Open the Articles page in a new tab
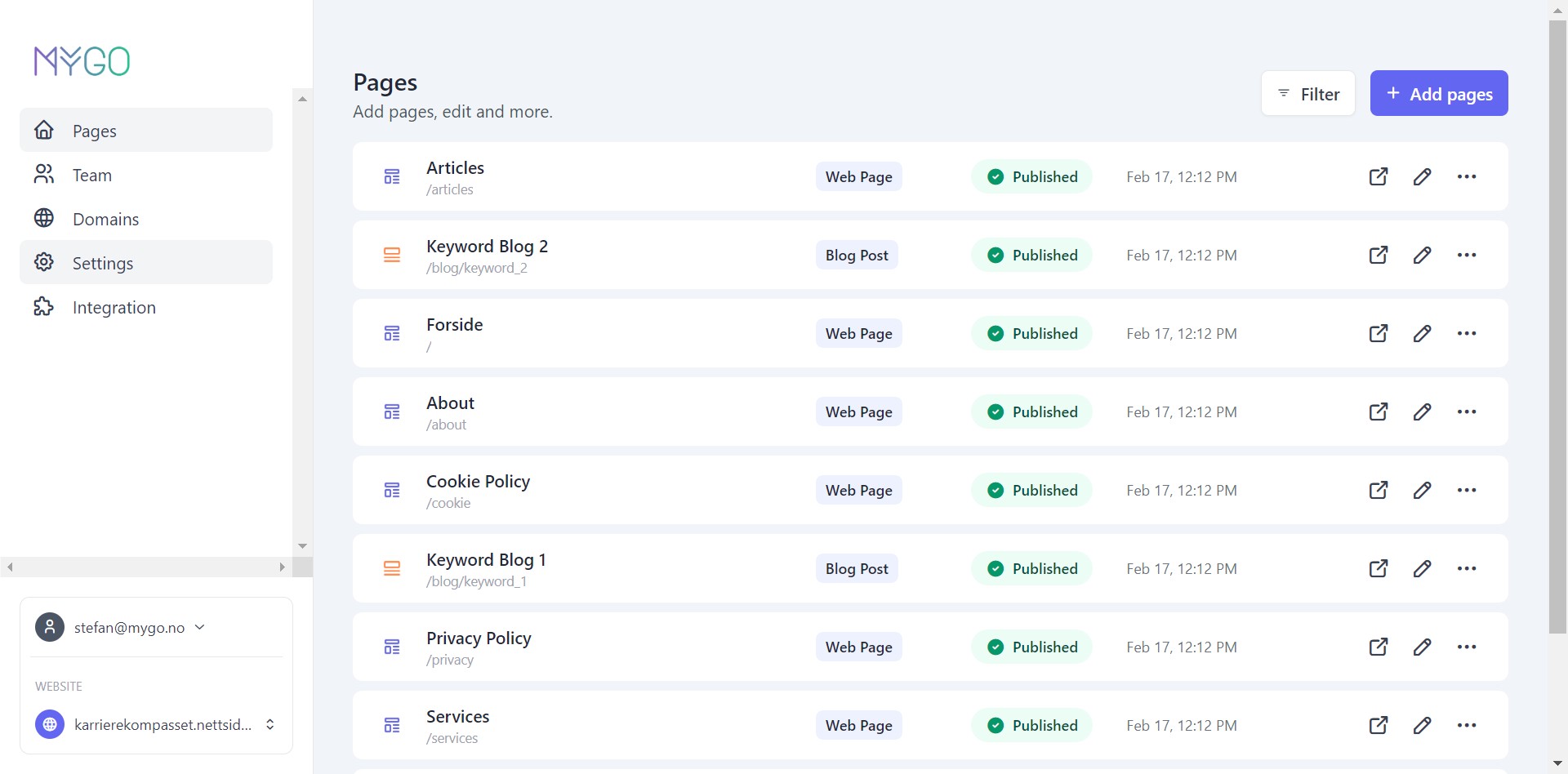 point(1378,176)
